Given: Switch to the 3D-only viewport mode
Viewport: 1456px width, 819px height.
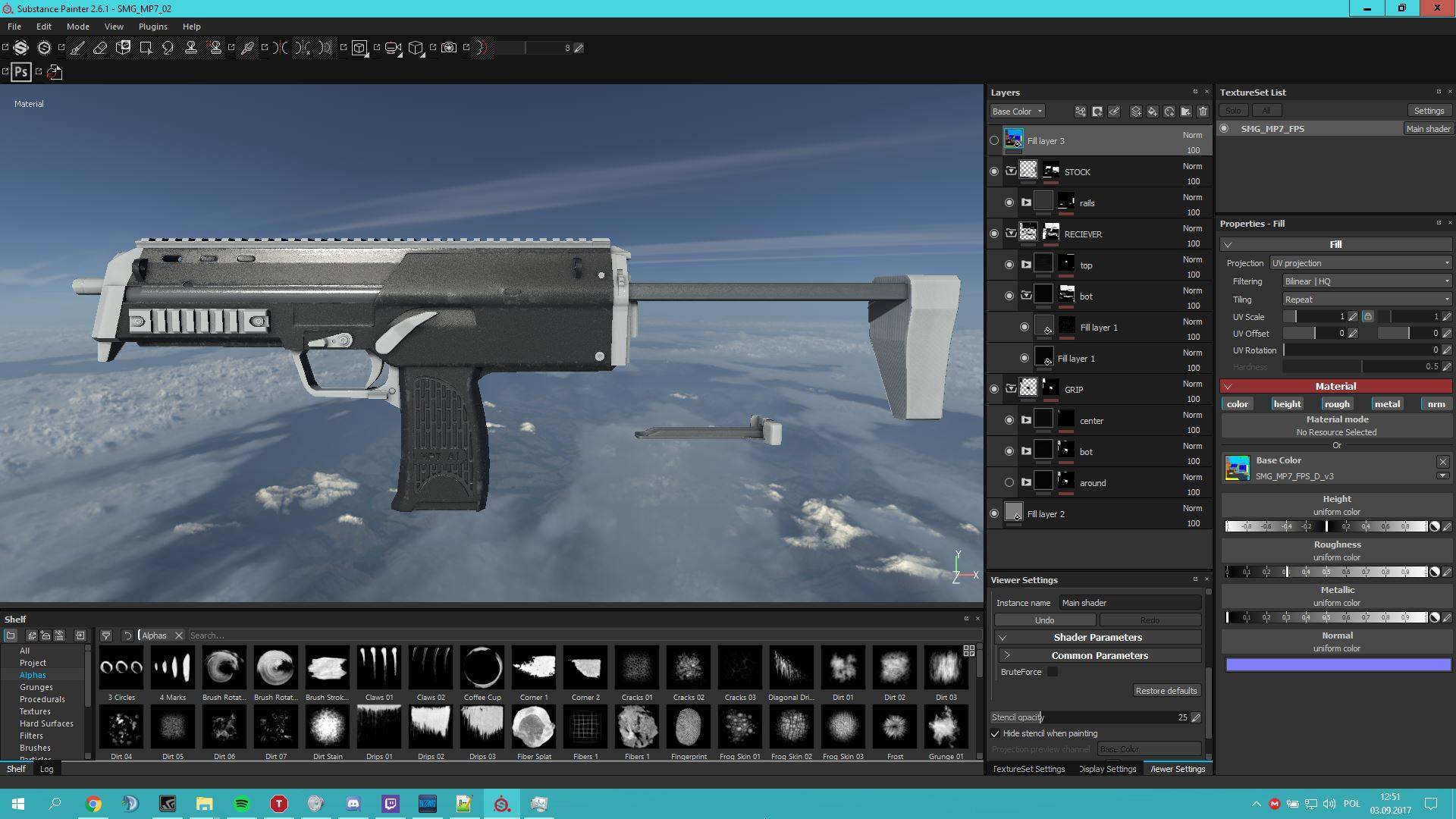Looking at the screenshot, I should pyautogui.click(x=359, y=48).
